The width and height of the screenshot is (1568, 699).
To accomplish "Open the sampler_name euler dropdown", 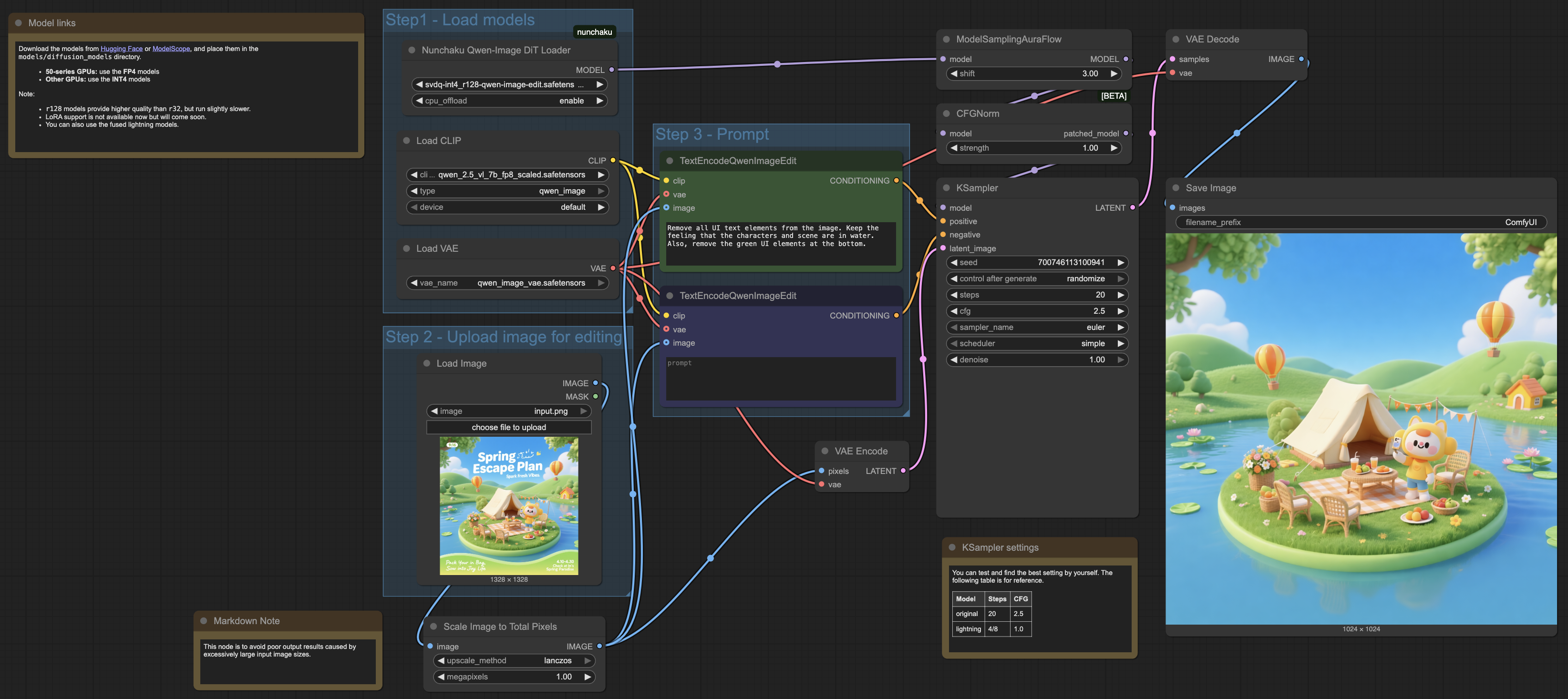I will pyautogui.click(x=1037, y=327).
